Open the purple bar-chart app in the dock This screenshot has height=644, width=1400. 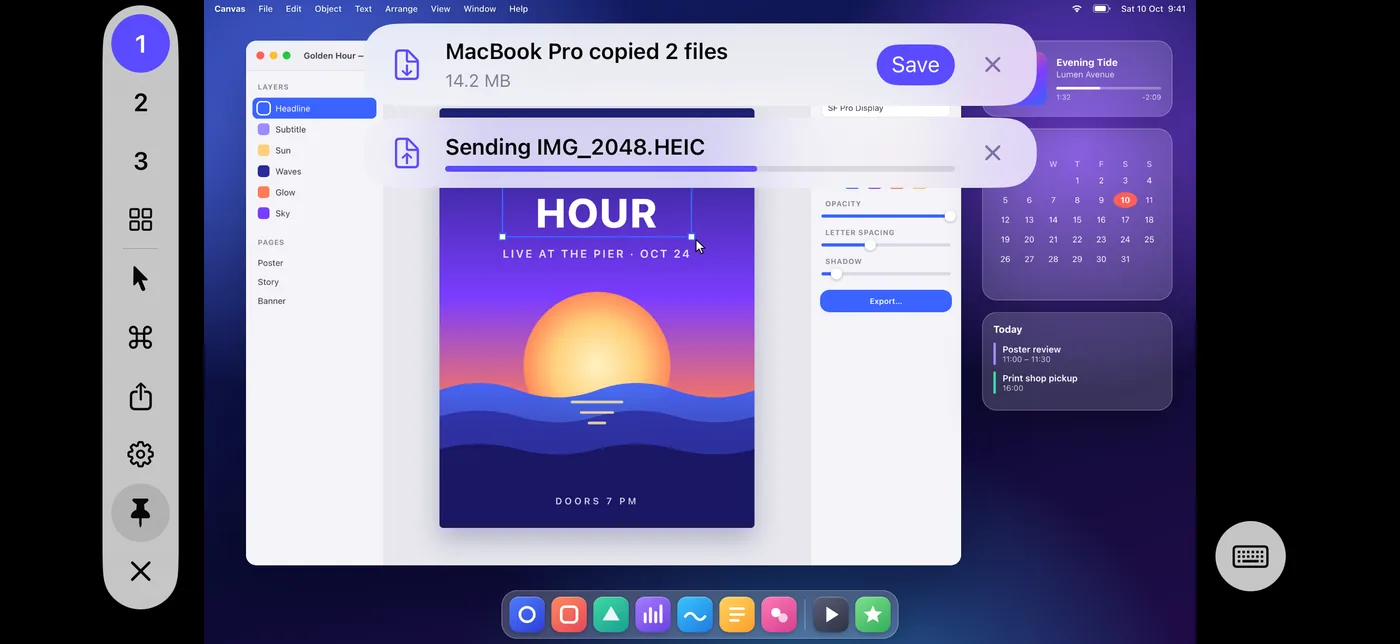coord(653,615)
